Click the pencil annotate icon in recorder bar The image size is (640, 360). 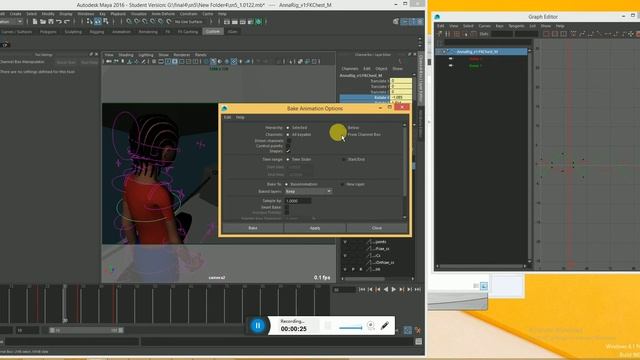[384, 325]
